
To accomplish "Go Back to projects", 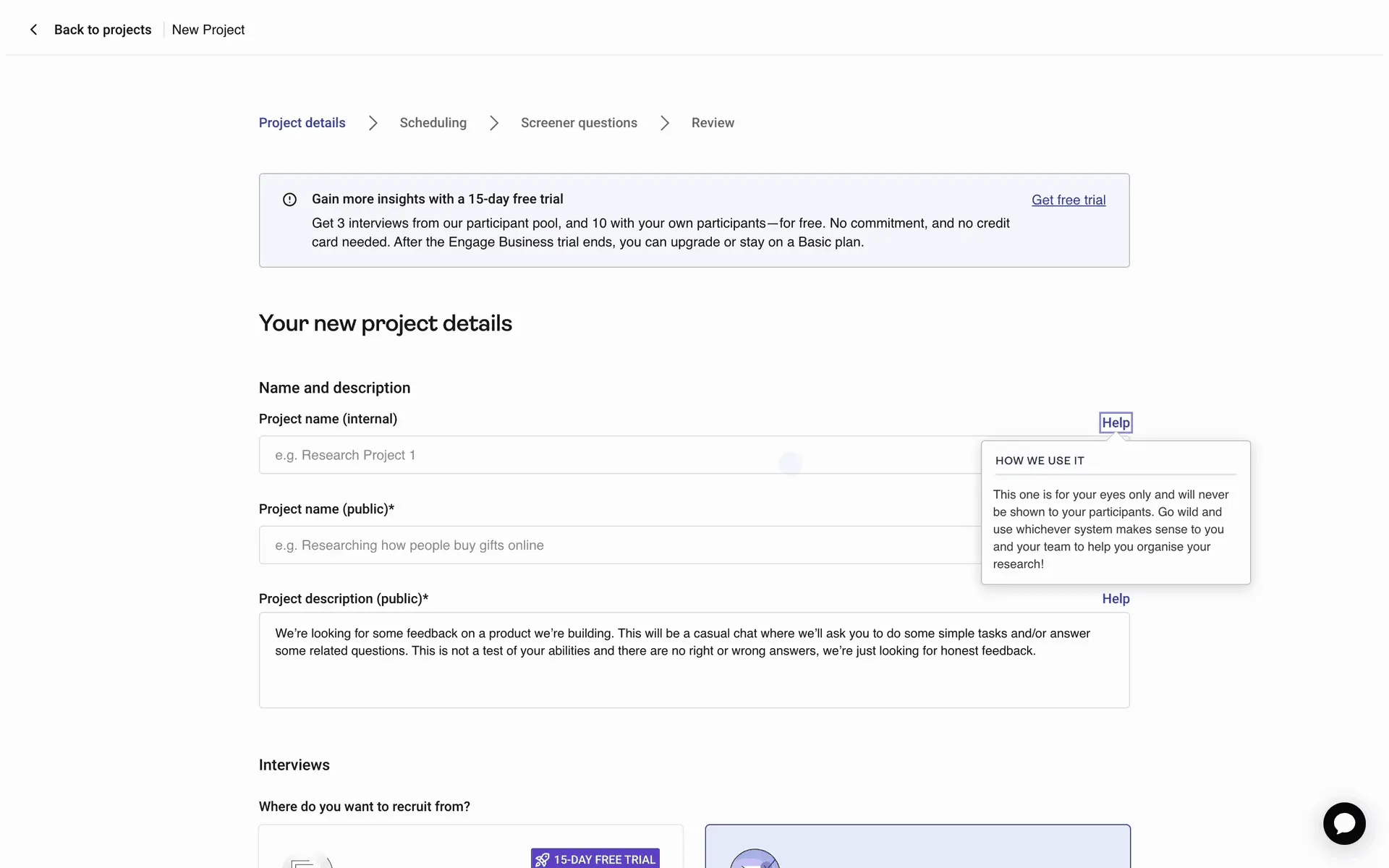I will coord(103,30).
